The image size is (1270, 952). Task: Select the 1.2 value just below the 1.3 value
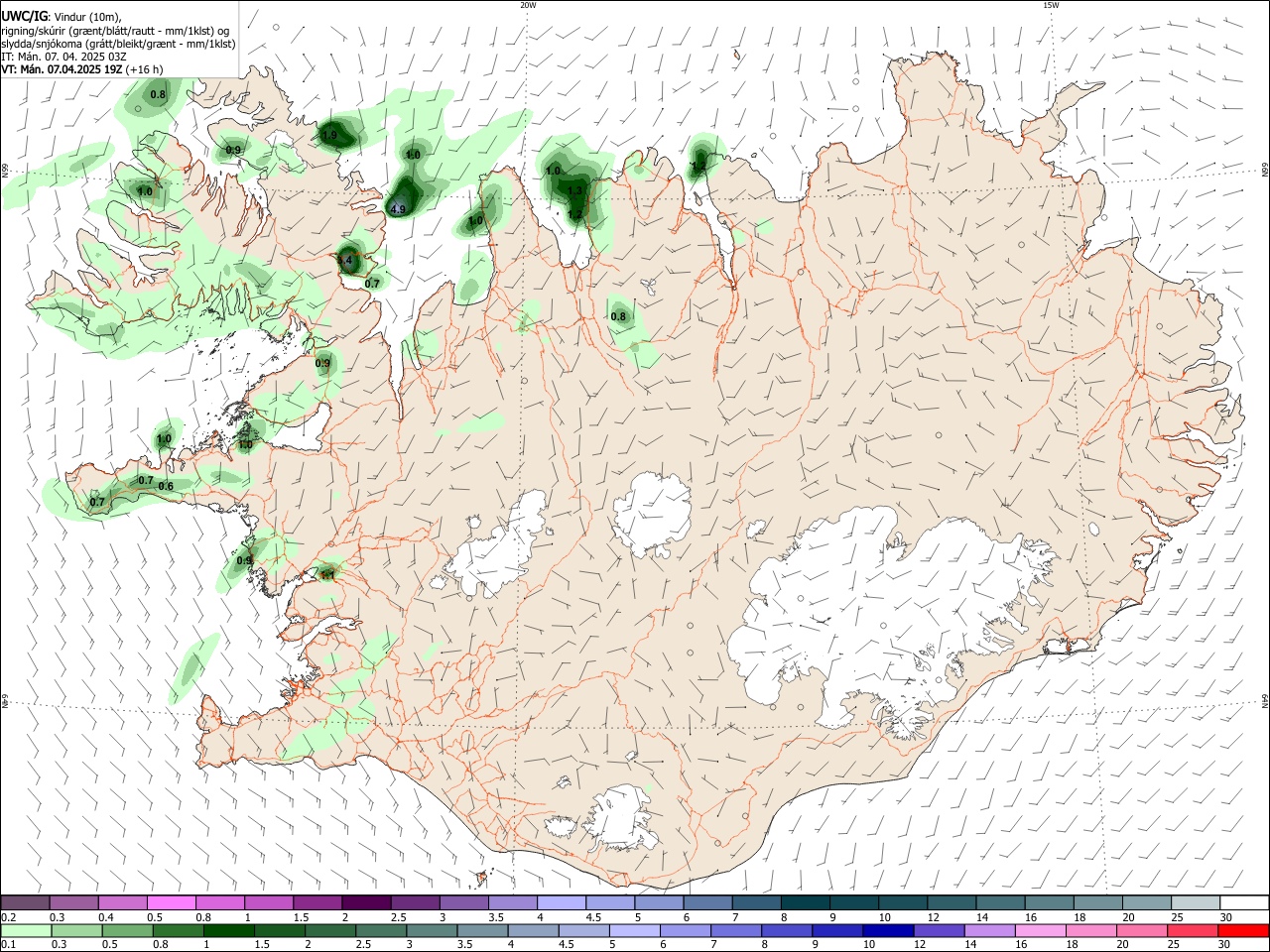(x=574, y=213)
